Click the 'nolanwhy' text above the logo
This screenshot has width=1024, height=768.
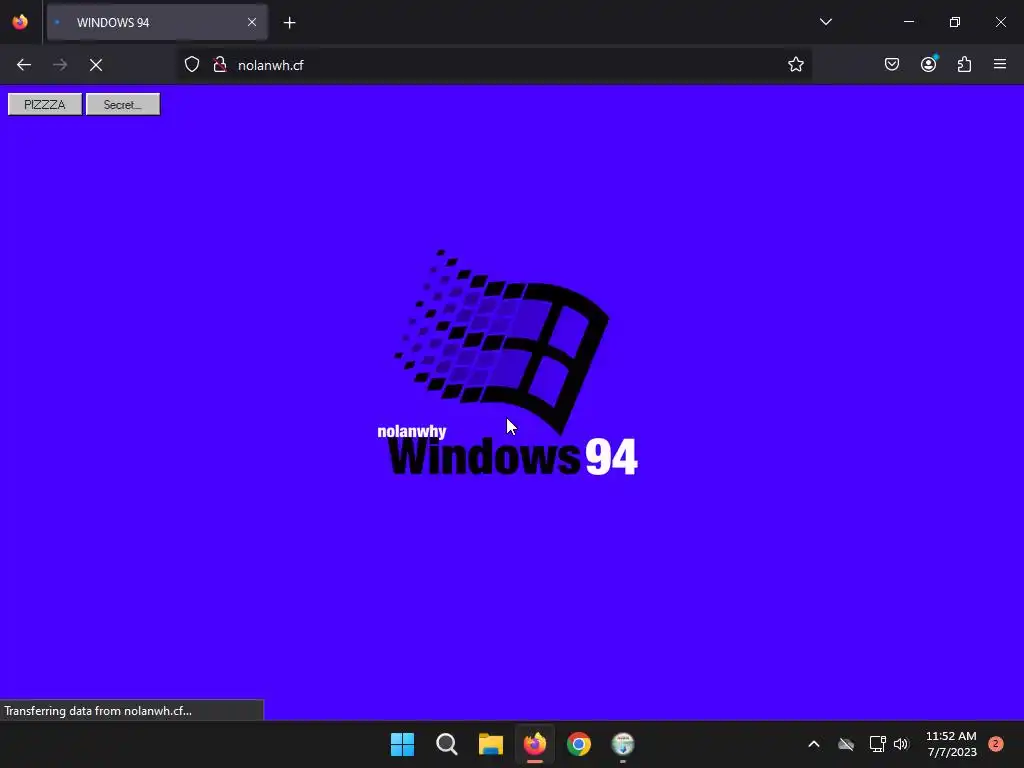(x=411, y=432)
